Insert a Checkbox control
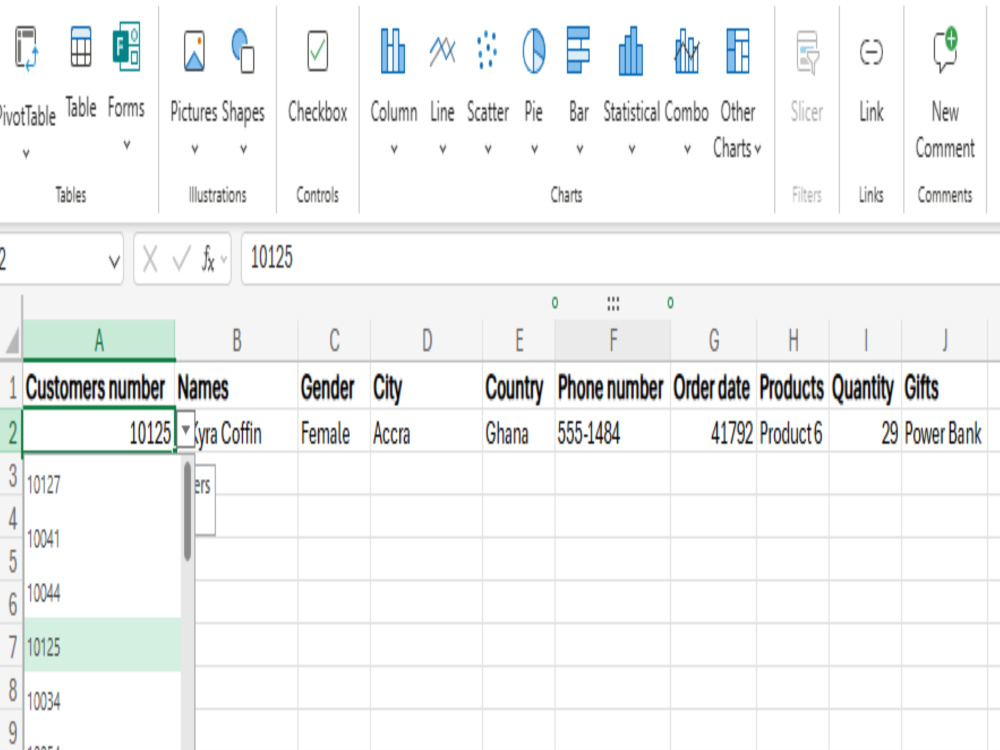 pyautogui.click(x=317, y=51)
